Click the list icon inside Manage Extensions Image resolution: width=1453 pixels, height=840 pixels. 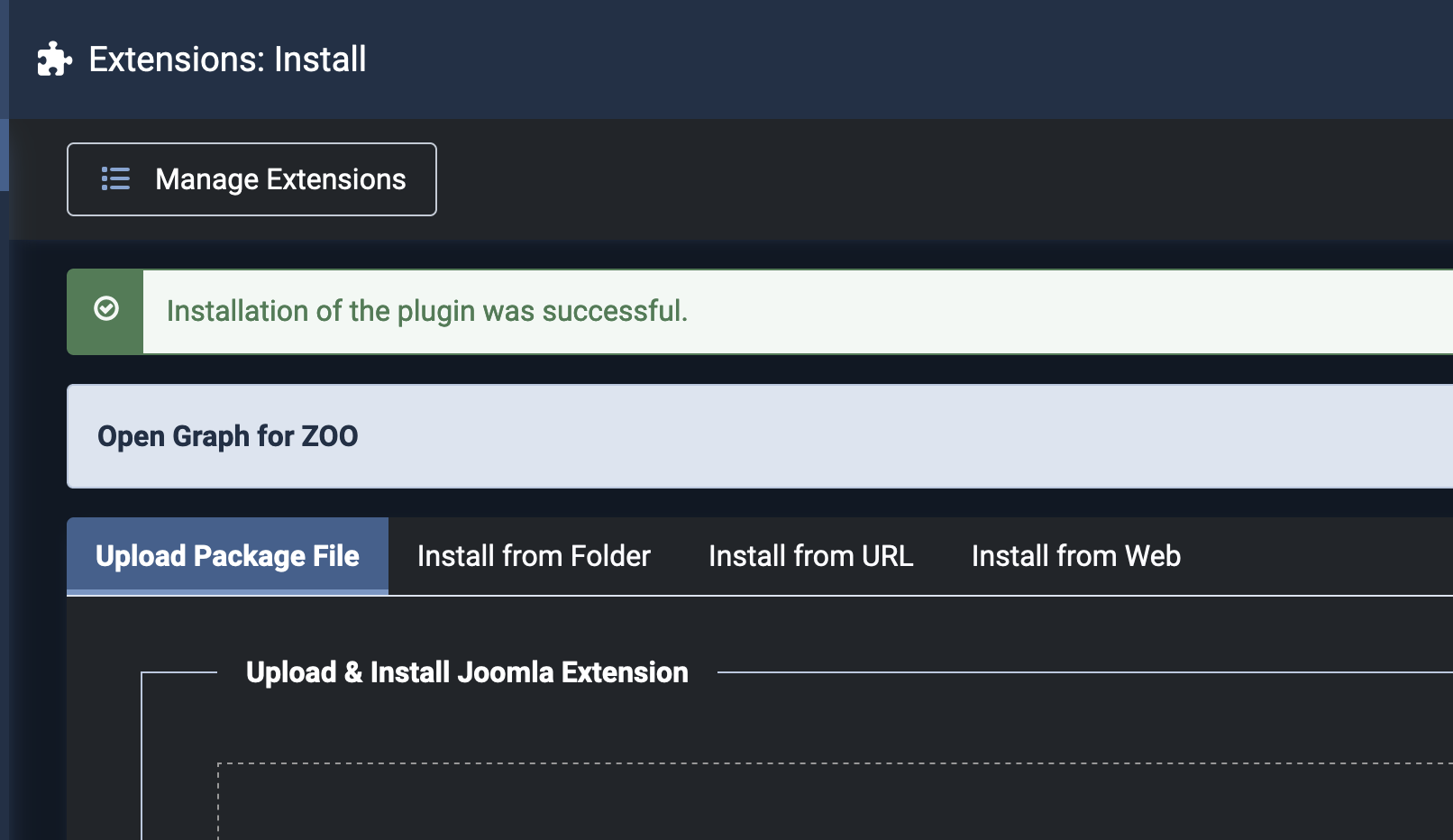tap(115, 178)
